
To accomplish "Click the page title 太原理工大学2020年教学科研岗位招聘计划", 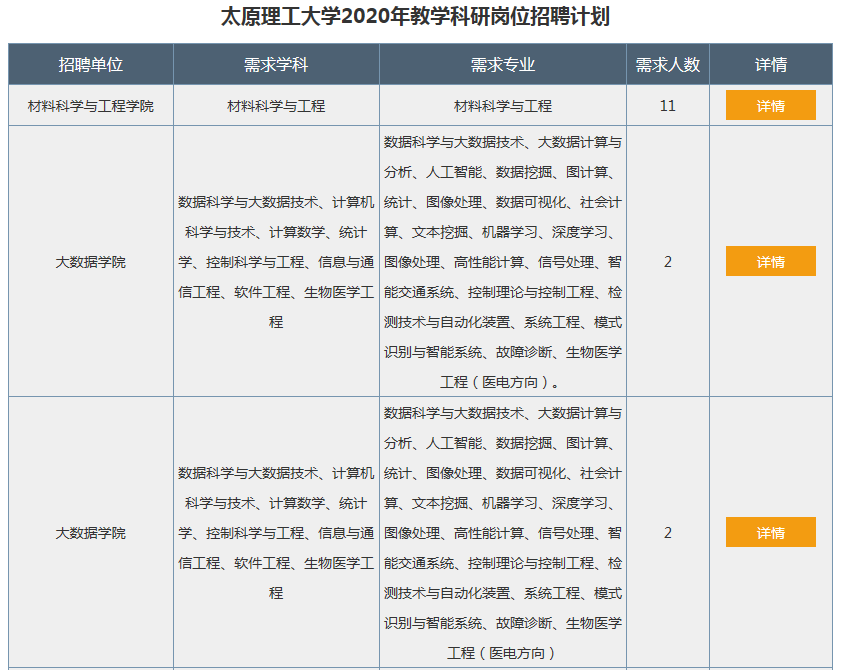I will point(415,16).
